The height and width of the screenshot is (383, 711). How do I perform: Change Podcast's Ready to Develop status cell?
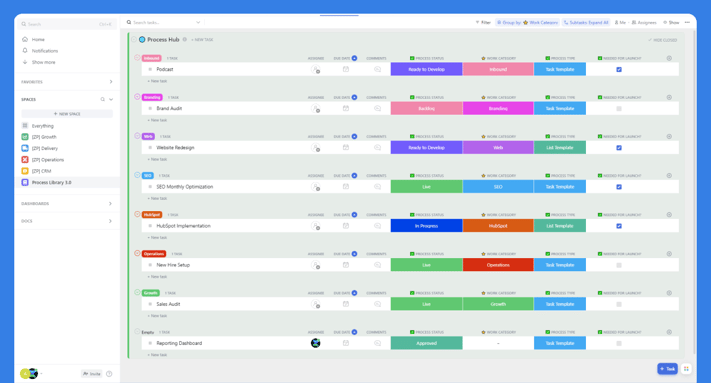coord(426,69)
